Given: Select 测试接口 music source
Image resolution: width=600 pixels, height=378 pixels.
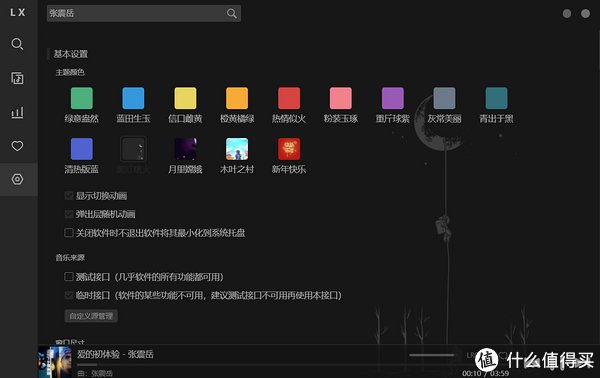Looking at the screenshot, I should coord(69,277).
